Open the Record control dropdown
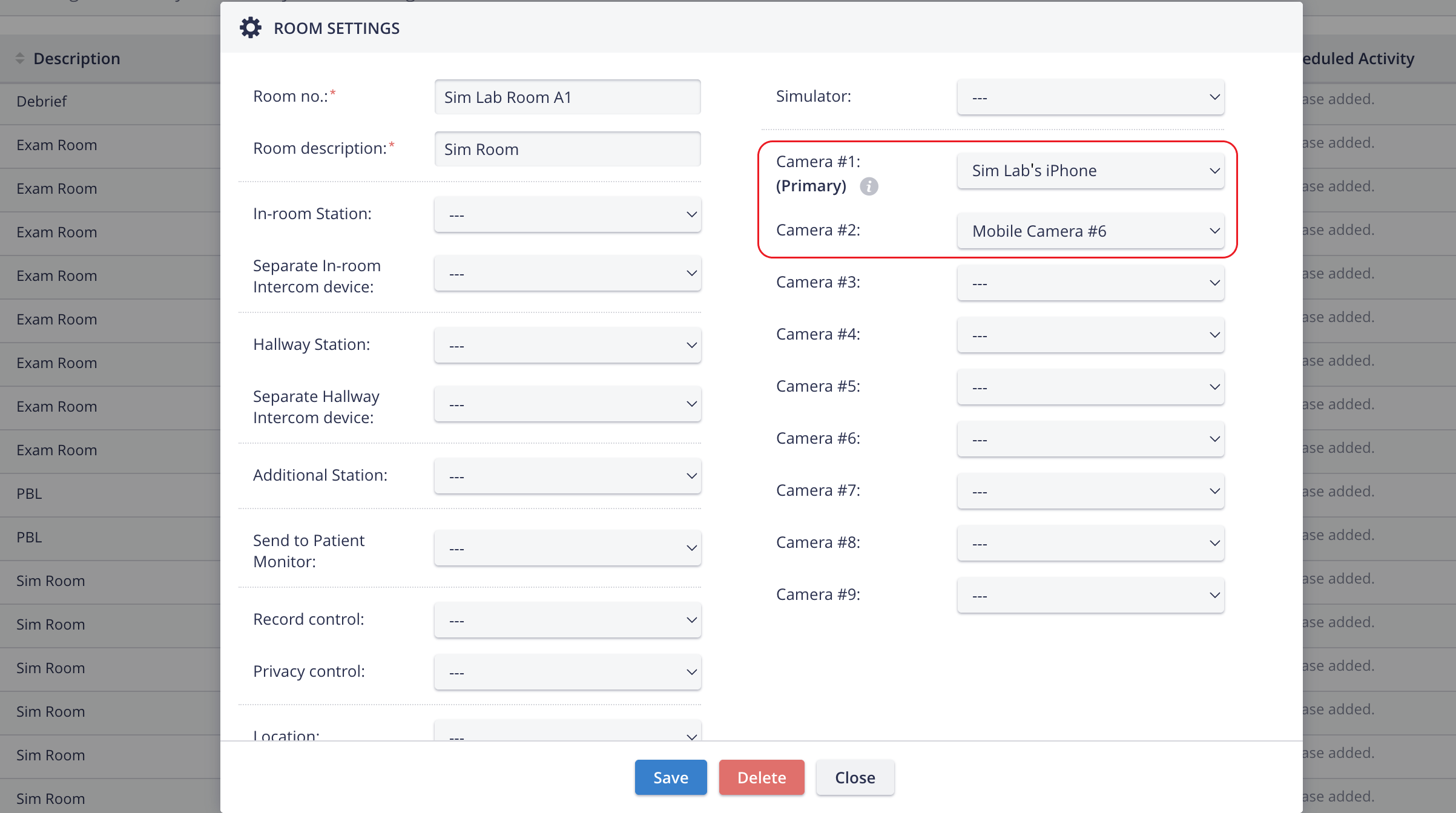 [x=567, y=620]
